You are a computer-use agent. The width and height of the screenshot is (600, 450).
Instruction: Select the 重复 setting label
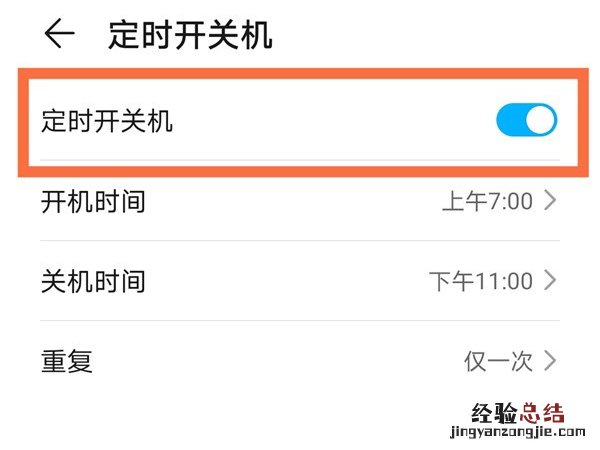pyautogui.click(x=67, y=361)
